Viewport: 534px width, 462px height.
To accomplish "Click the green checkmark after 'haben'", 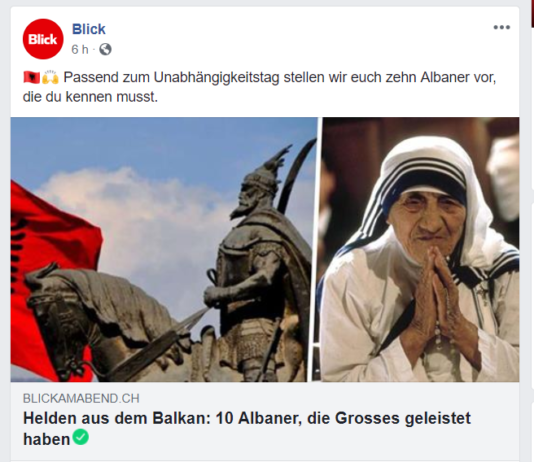I will pos(81,437).
